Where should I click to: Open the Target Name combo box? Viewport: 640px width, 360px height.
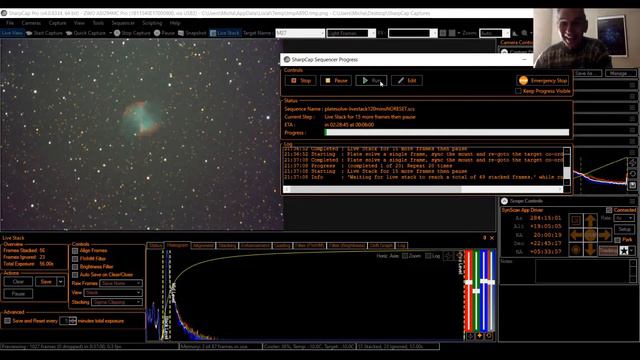(300, 33)
